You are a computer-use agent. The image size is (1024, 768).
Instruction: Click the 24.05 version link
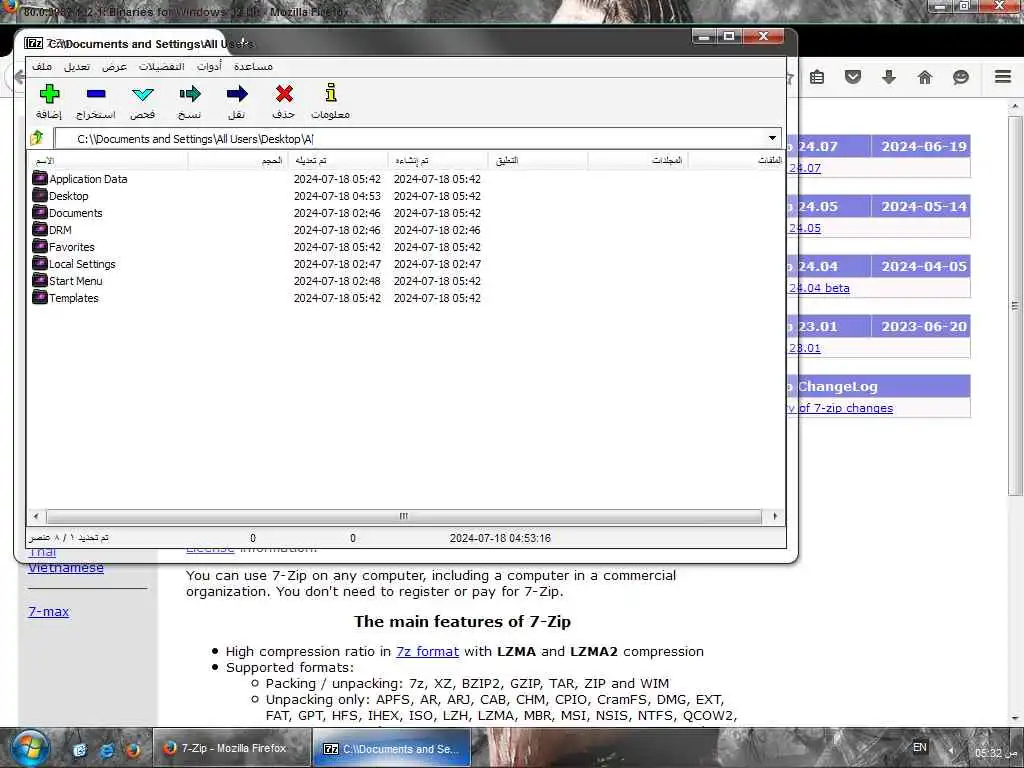pyautogui.click(x=805, y=228)
